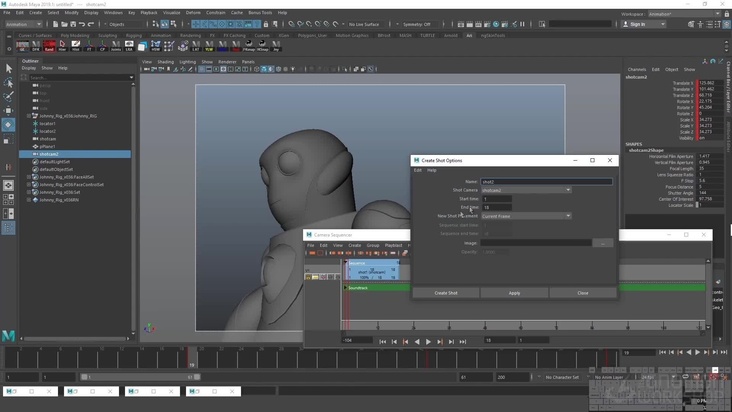Open the Shot Camera dropdown

click(526, 190)
